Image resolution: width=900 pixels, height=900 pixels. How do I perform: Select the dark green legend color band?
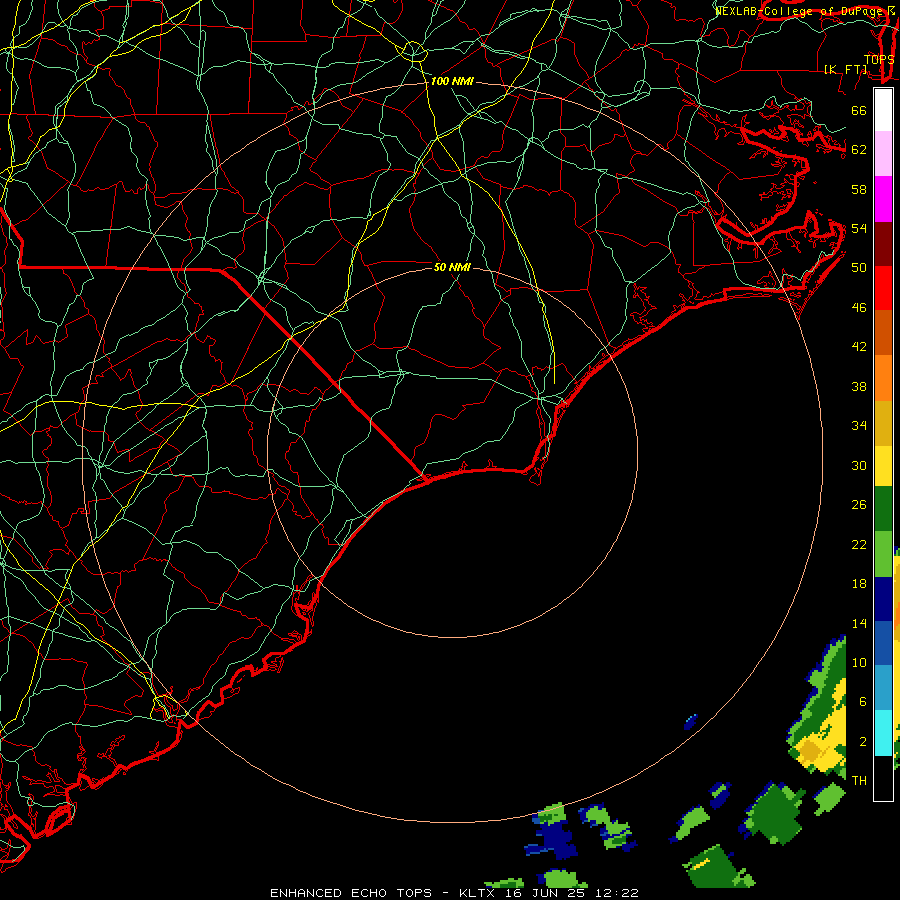point(883,509)
